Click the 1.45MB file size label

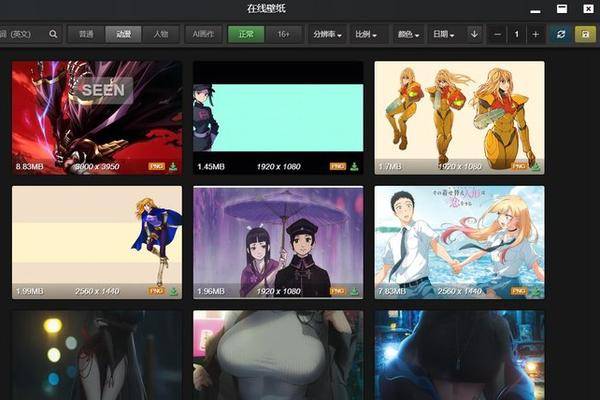coord(211,167)
